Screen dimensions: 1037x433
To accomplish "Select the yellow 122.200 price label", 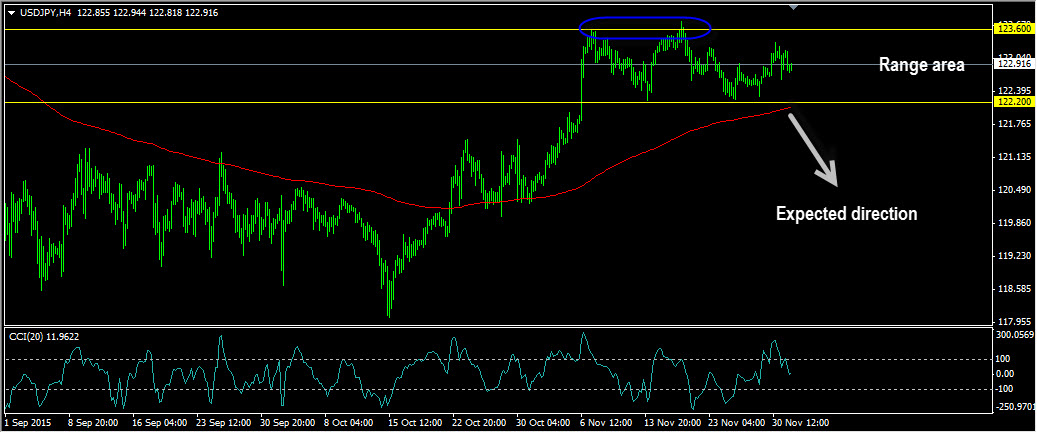I will point(1014,102).
